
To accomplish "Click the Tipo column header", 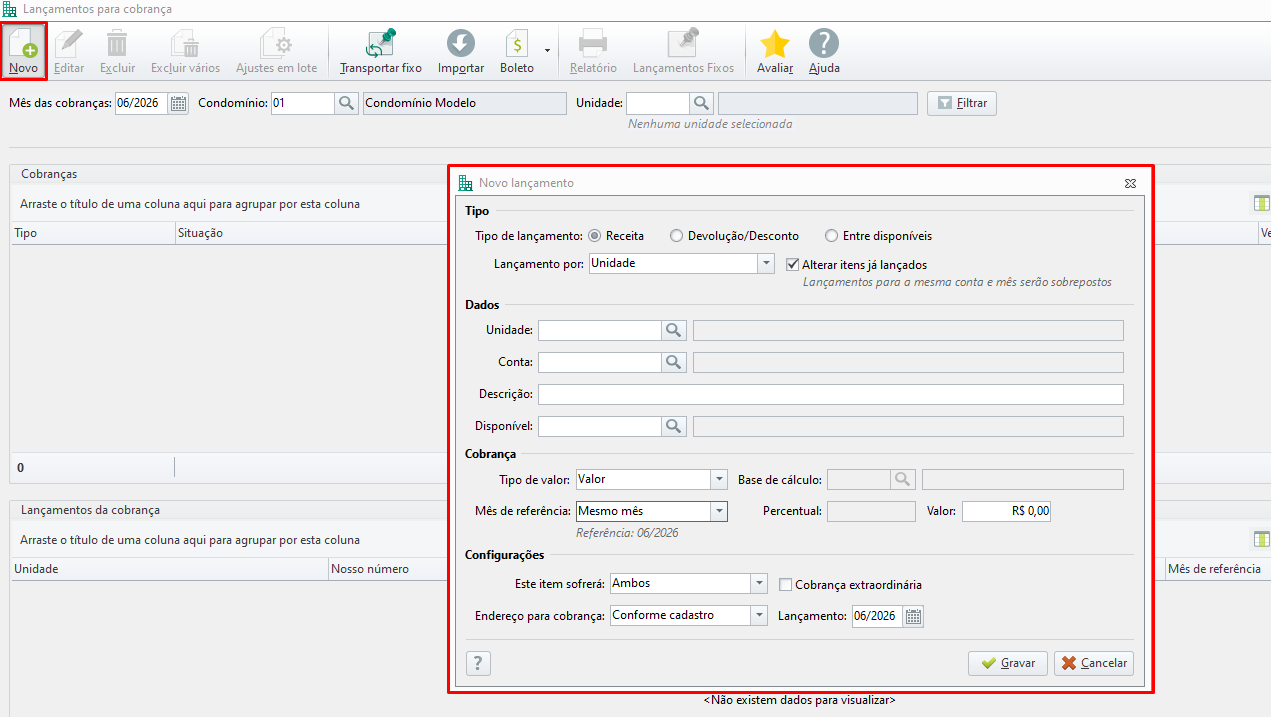I will pos(92,233).
